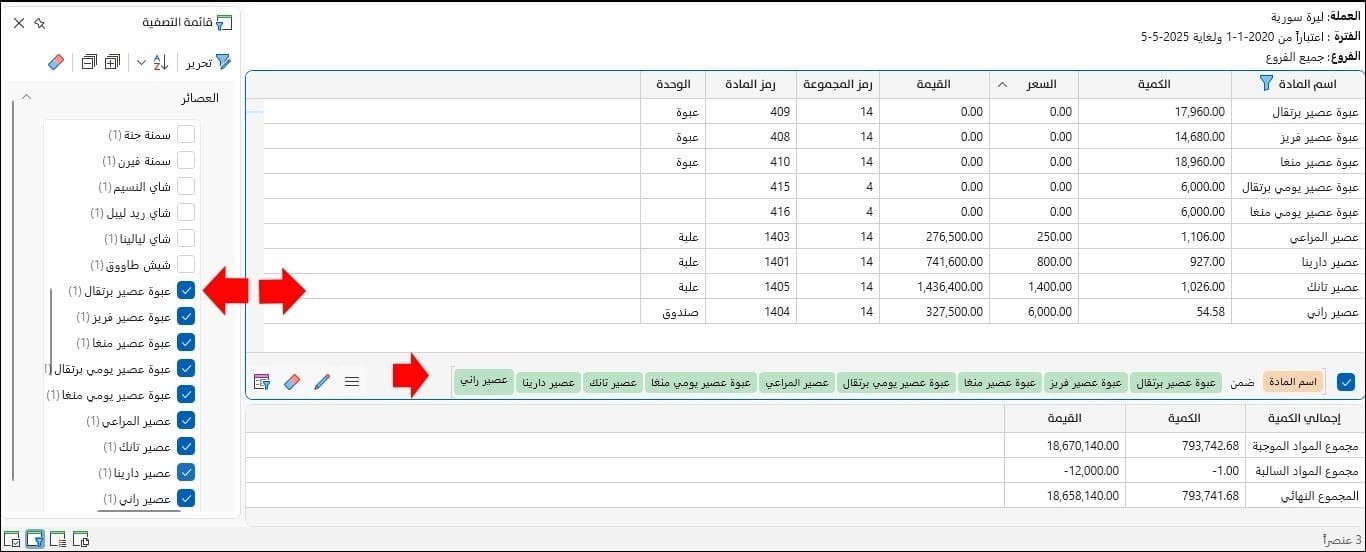
Task: Click the filter builder icon in filter bar
Action: coord(262,382)
